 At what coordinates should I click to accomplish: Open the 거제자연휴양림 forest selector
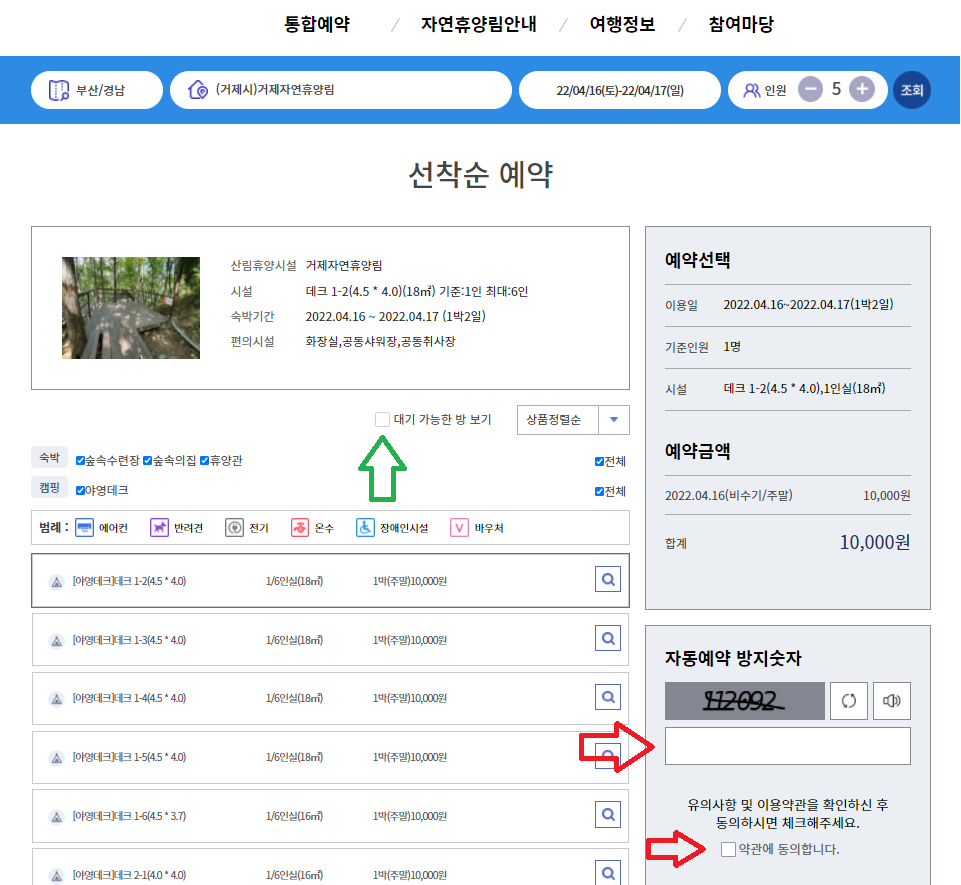coord(341,90)
